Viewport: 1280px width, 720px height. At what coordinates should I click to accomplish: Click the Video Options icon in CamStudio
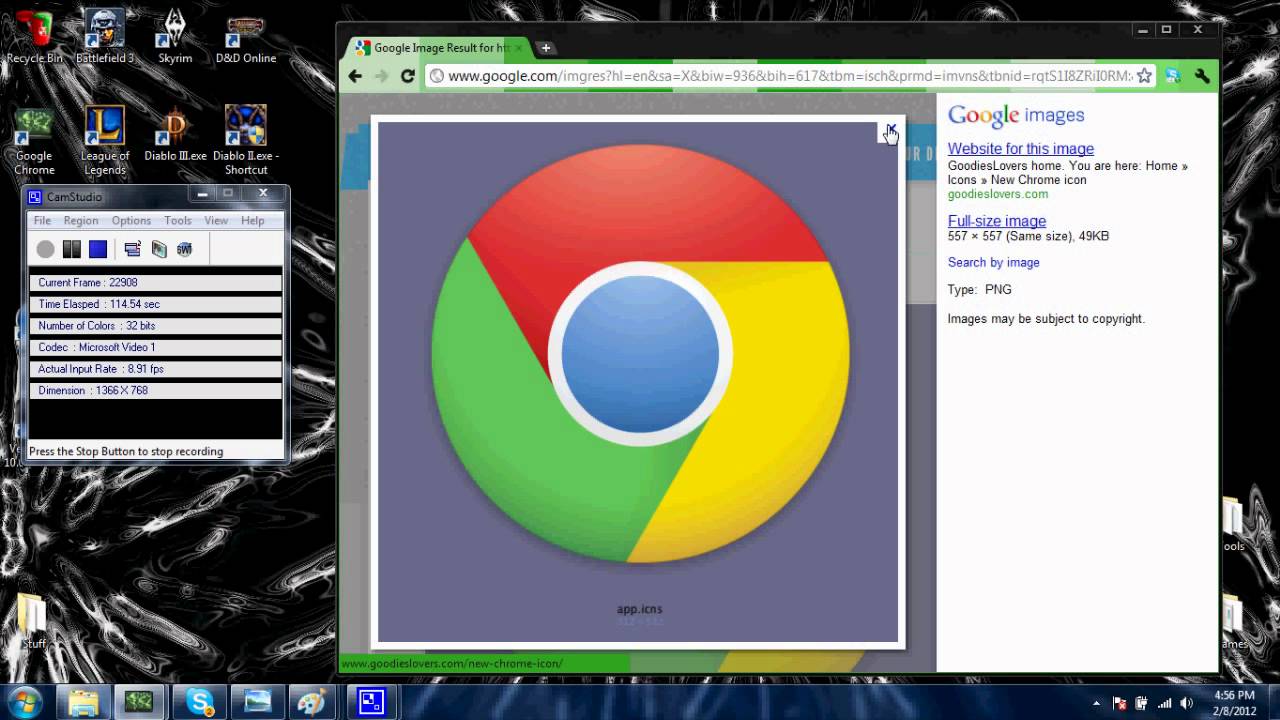point(159,249)
